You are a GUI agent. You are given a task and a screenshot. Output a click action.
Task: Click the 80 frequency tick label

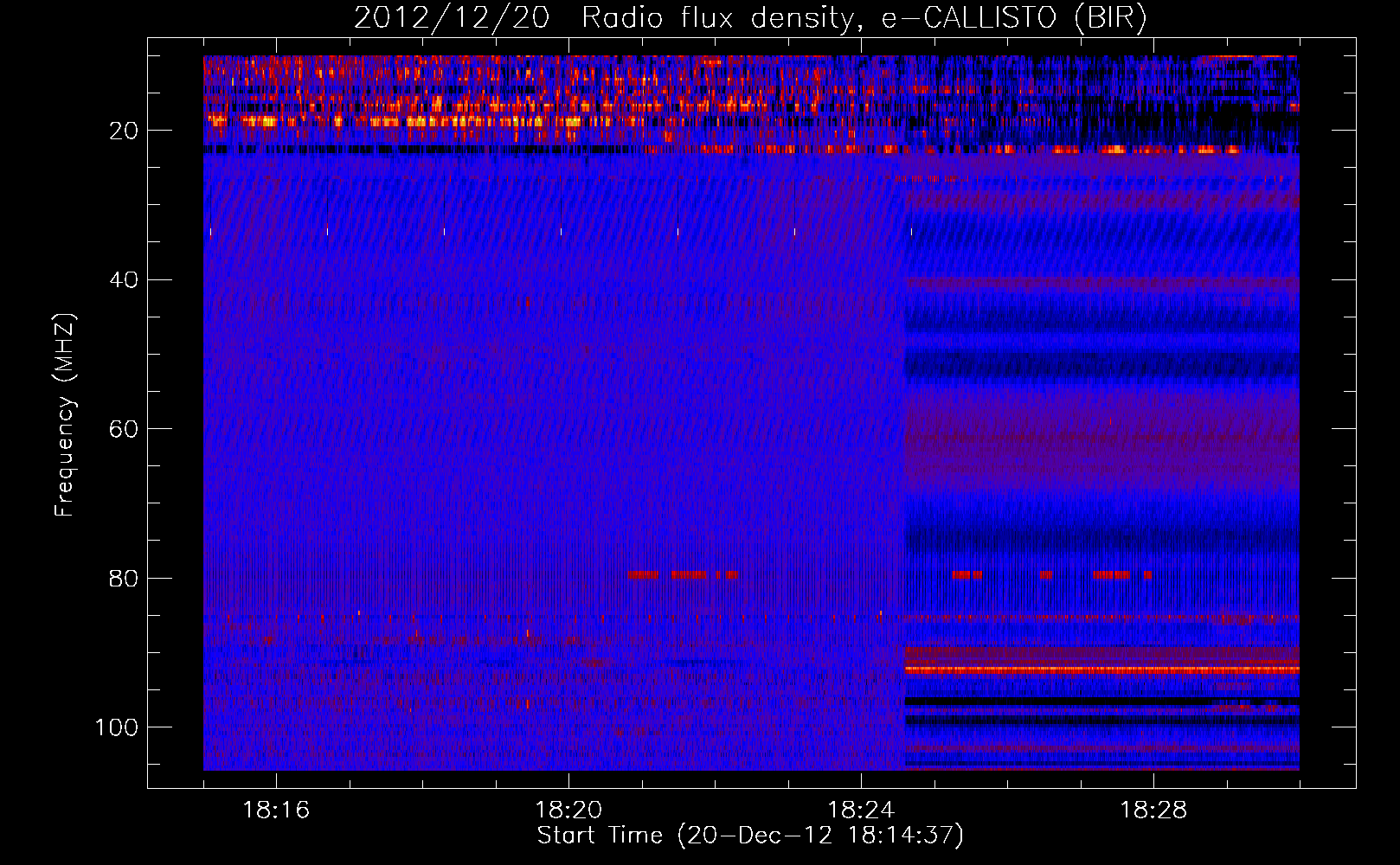pyautogui.click(x=124, y=578)
